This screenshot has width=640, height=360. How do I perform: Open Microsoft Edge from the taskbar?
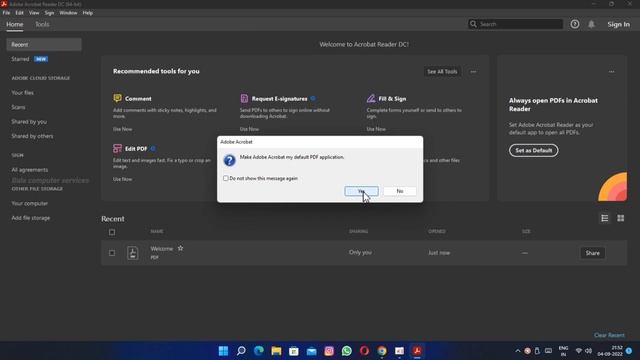pos(259,351)
